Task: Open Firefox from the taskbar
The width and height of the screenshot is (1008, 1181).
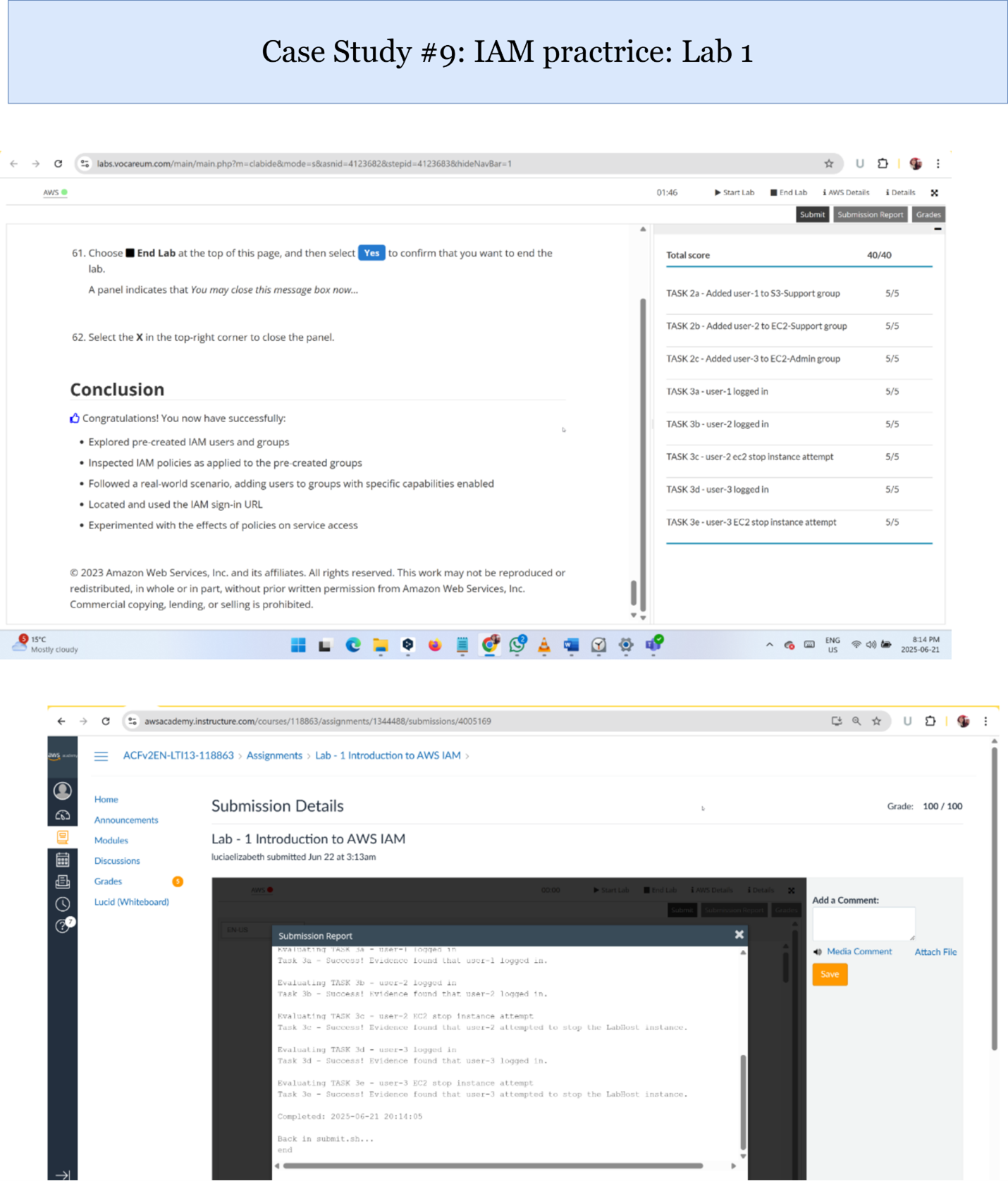Action: coord(435,645)
